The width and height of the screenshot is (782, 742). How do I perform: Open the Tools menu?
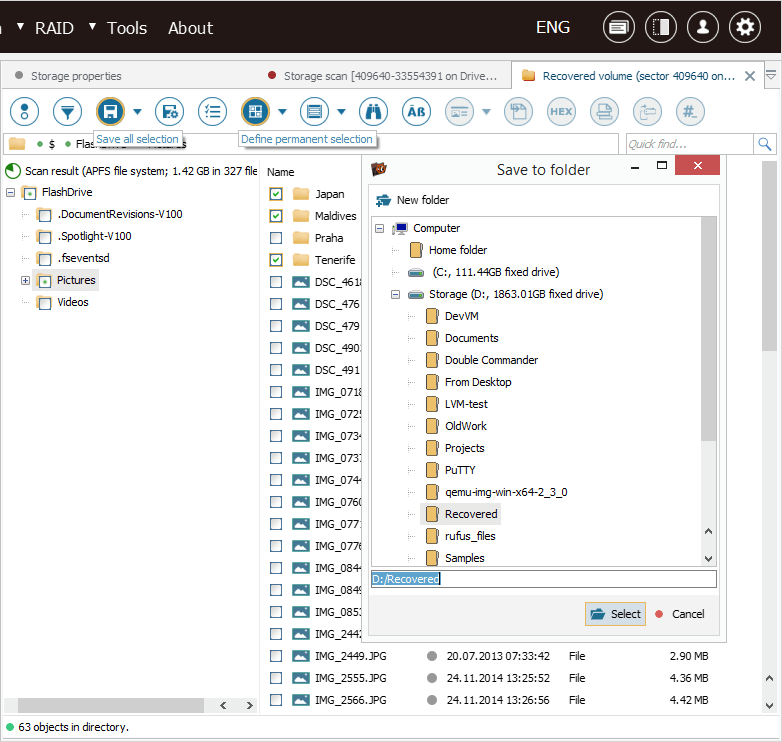point(127,28)
